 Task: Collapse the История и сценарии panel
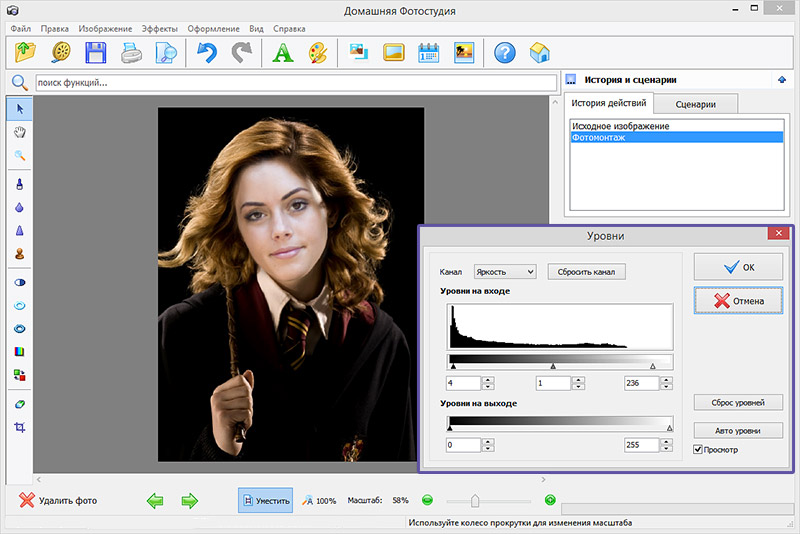coord(780,80)
